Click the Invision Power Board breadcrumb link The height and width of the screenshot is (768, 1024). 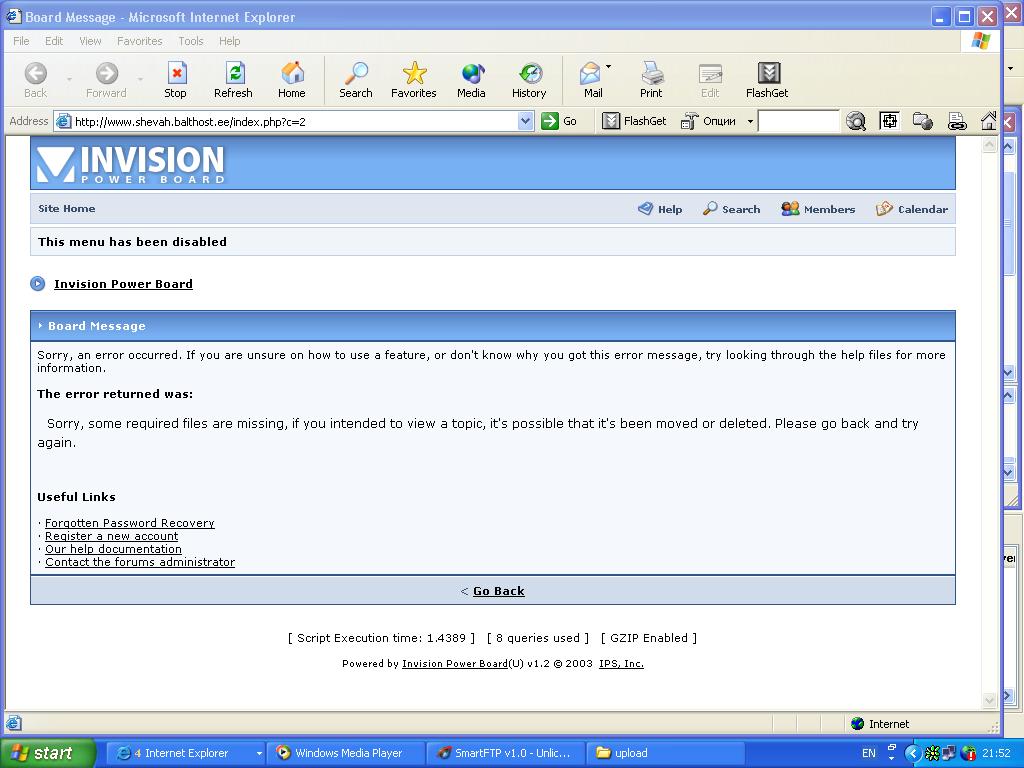tap(123, 284)
